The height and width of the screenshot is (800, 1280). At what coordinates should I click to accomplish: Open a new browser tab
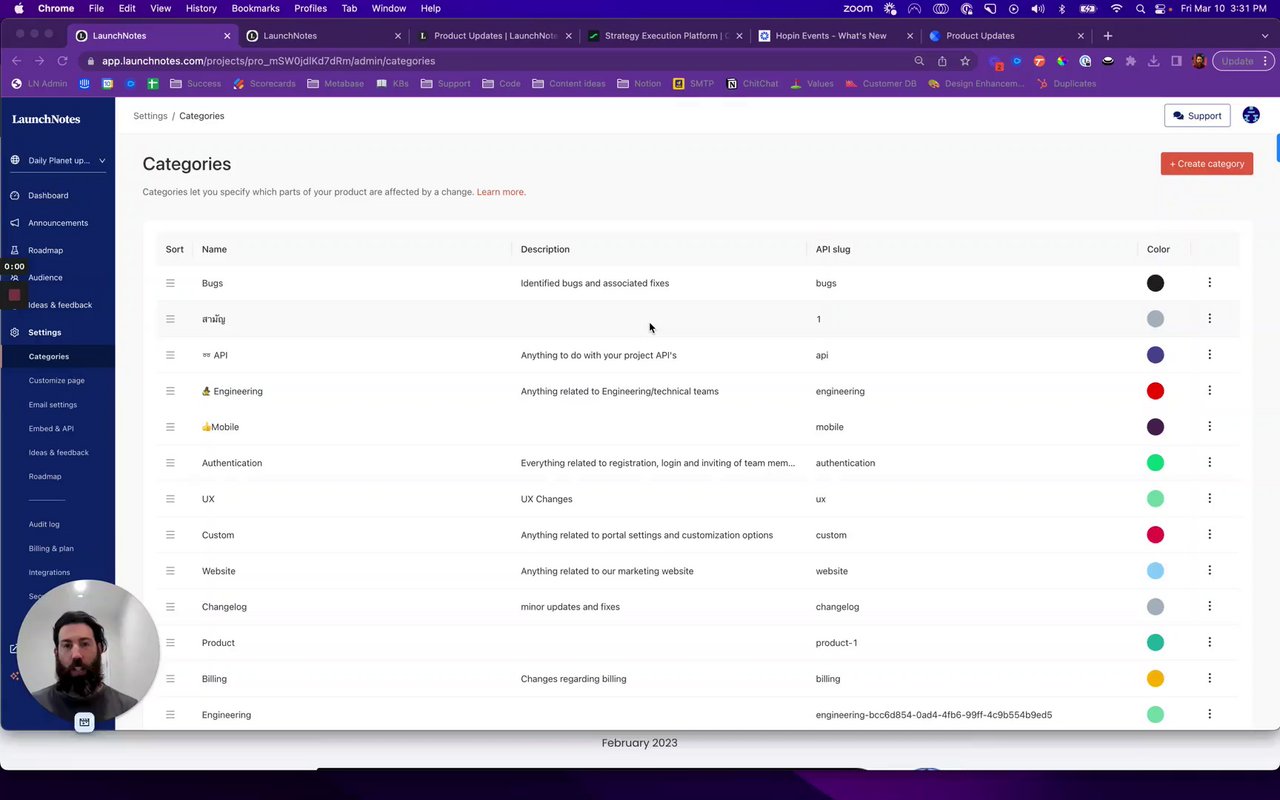tap(1107, 36)
